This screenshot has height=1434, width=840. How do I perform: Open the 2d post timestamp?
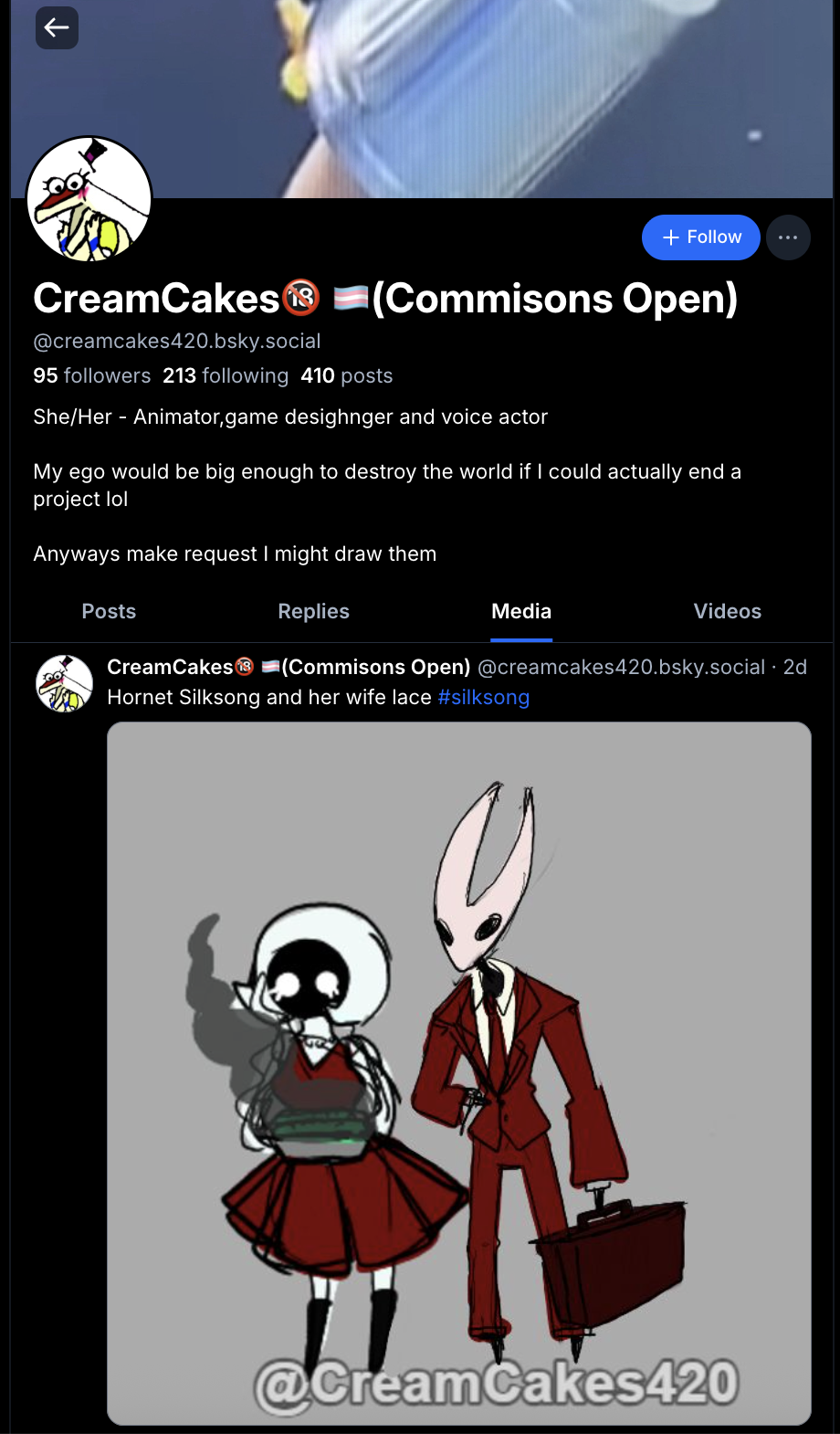795,667
